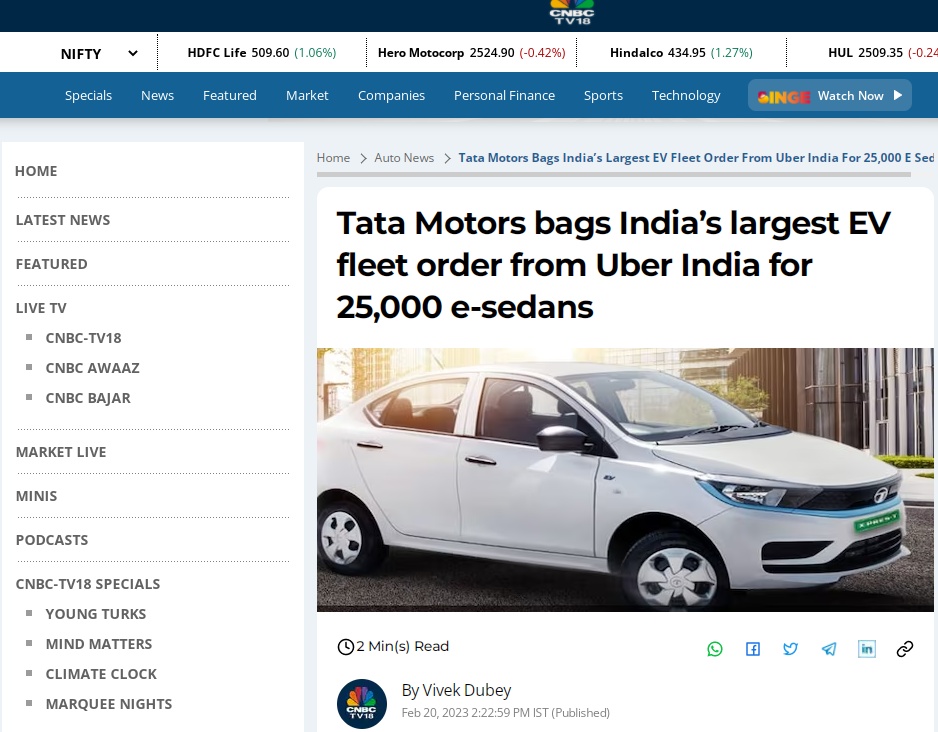Open MINIS in the sidebar
Viewport: 938px width, 732px height.
coord(36,496)
